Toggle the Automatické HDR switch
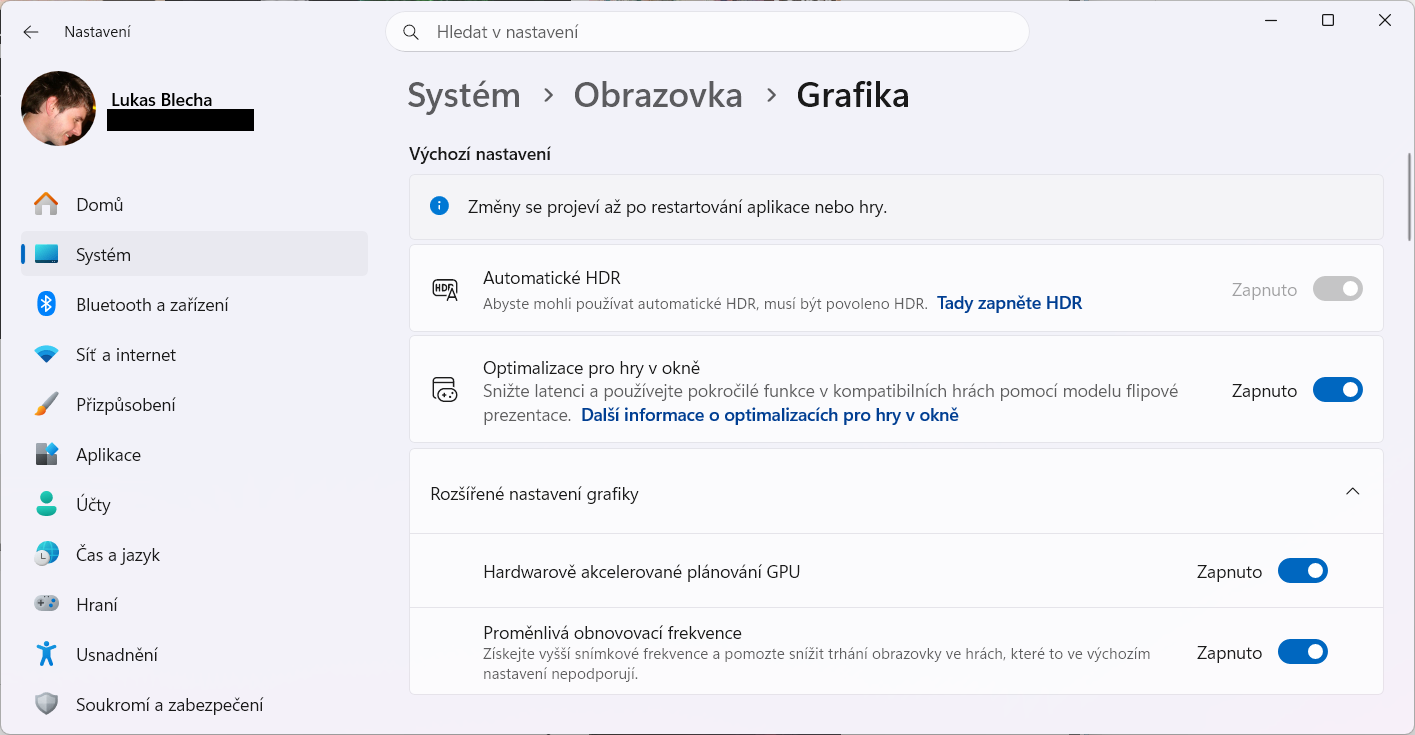 [x=1337, y=289]
